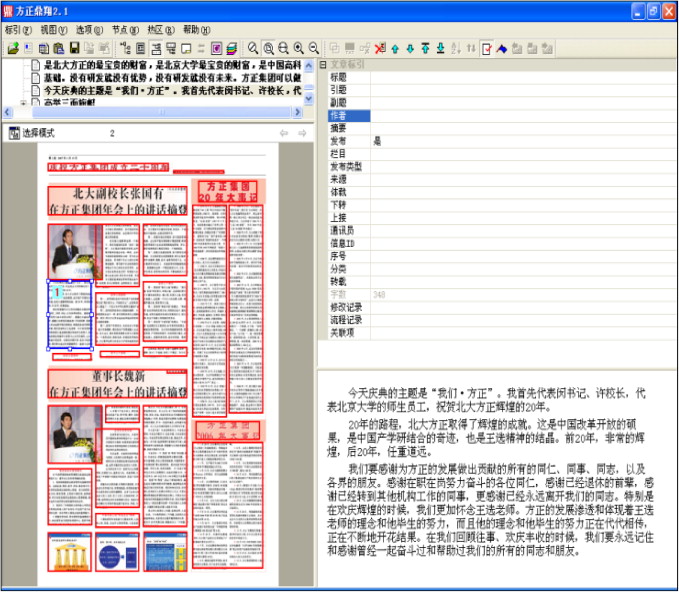
Task: Select the 摘要 property row
Action: [x=501, y=128]
